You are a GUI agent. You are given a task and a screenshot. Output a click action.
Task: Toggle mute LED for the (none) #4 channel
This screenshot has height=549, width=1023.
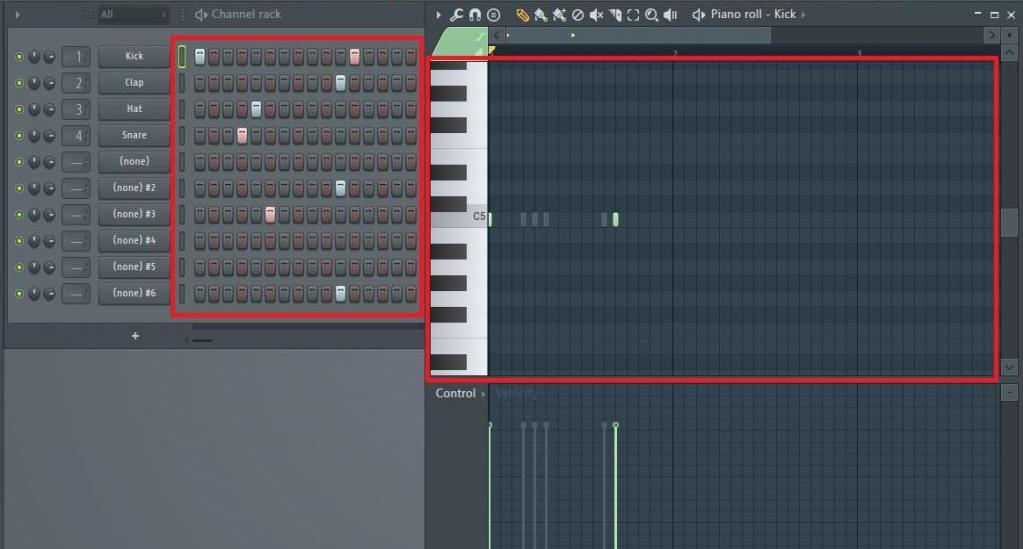coord(19,241)
